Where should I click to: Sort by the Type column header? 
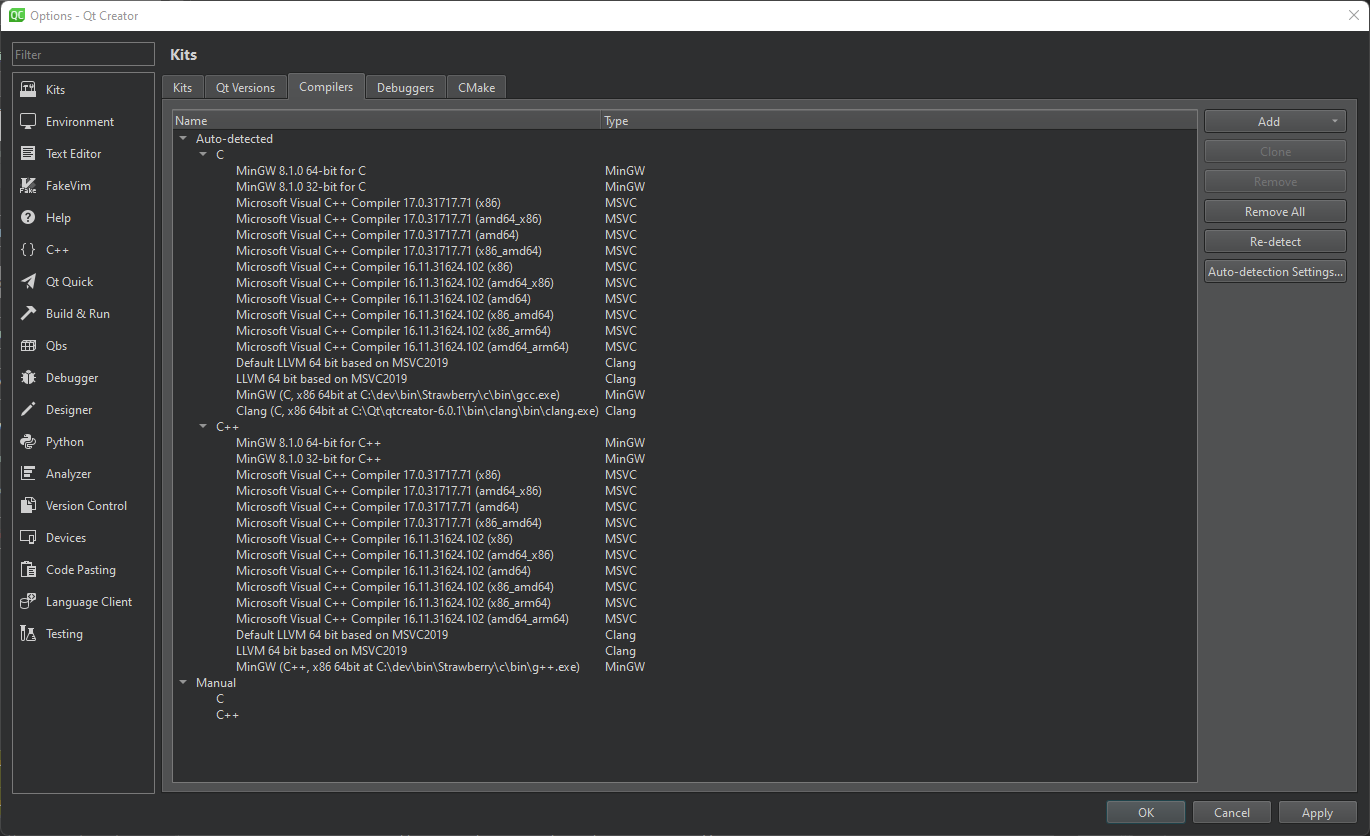[x=898, y=121]
